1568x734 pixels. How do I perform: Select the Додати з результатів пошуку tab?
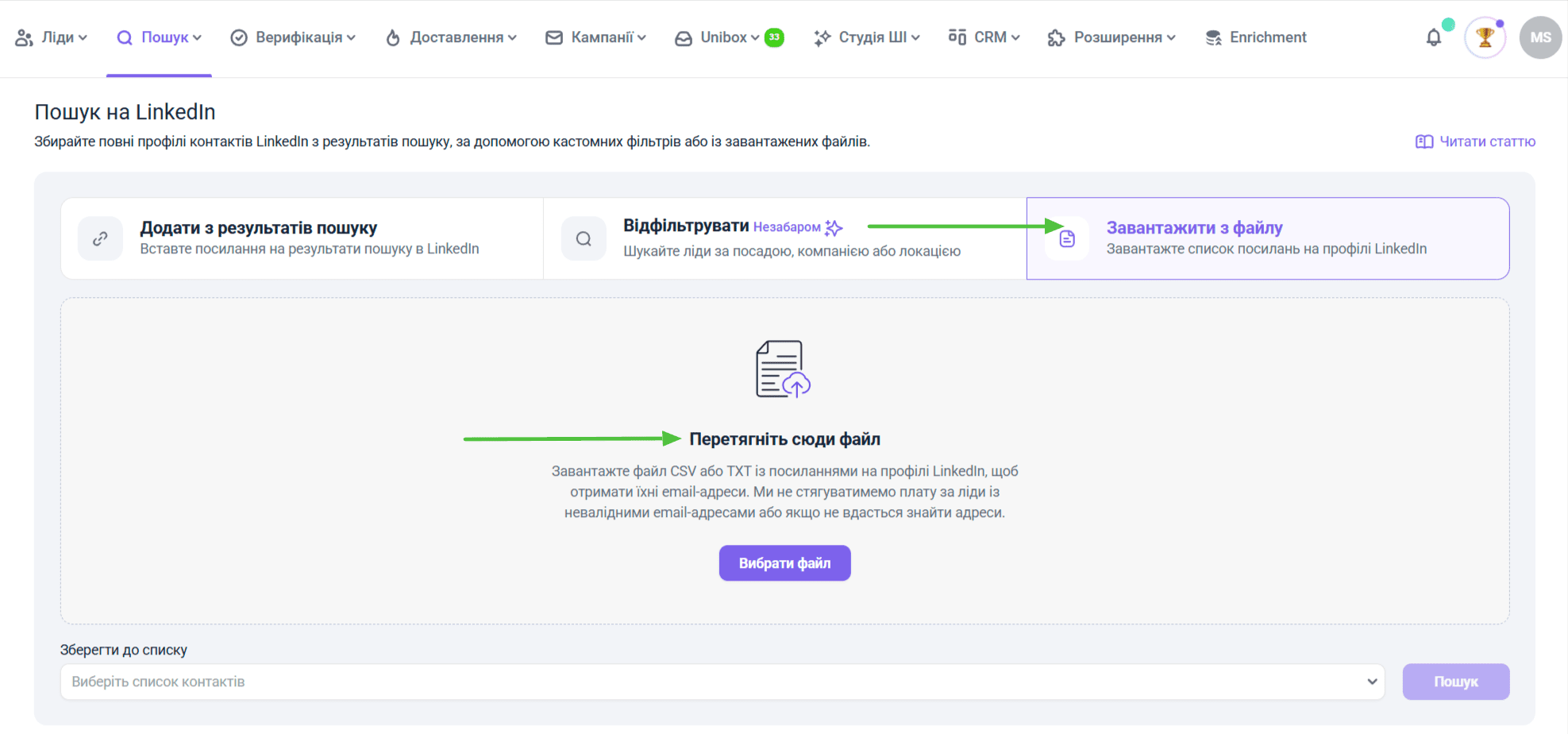click(x=302, y=238)
